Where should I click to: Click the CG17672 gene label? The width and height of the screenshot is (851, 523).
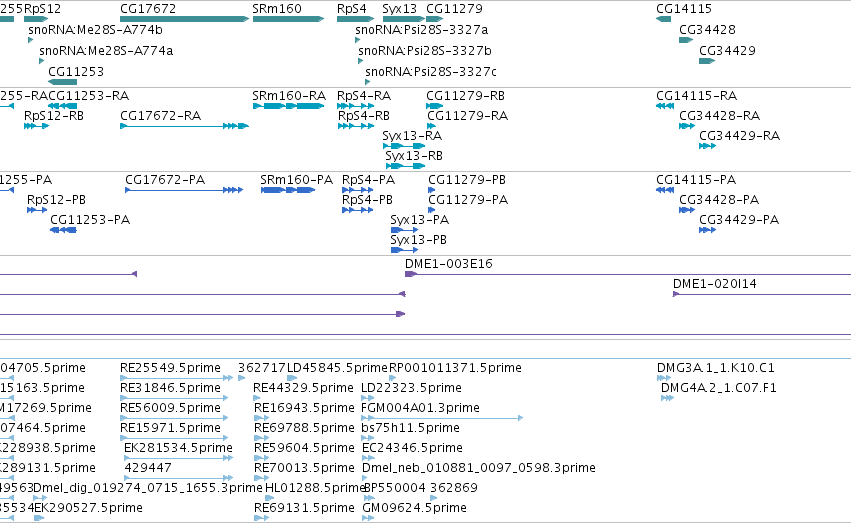(x=148, y=9)
